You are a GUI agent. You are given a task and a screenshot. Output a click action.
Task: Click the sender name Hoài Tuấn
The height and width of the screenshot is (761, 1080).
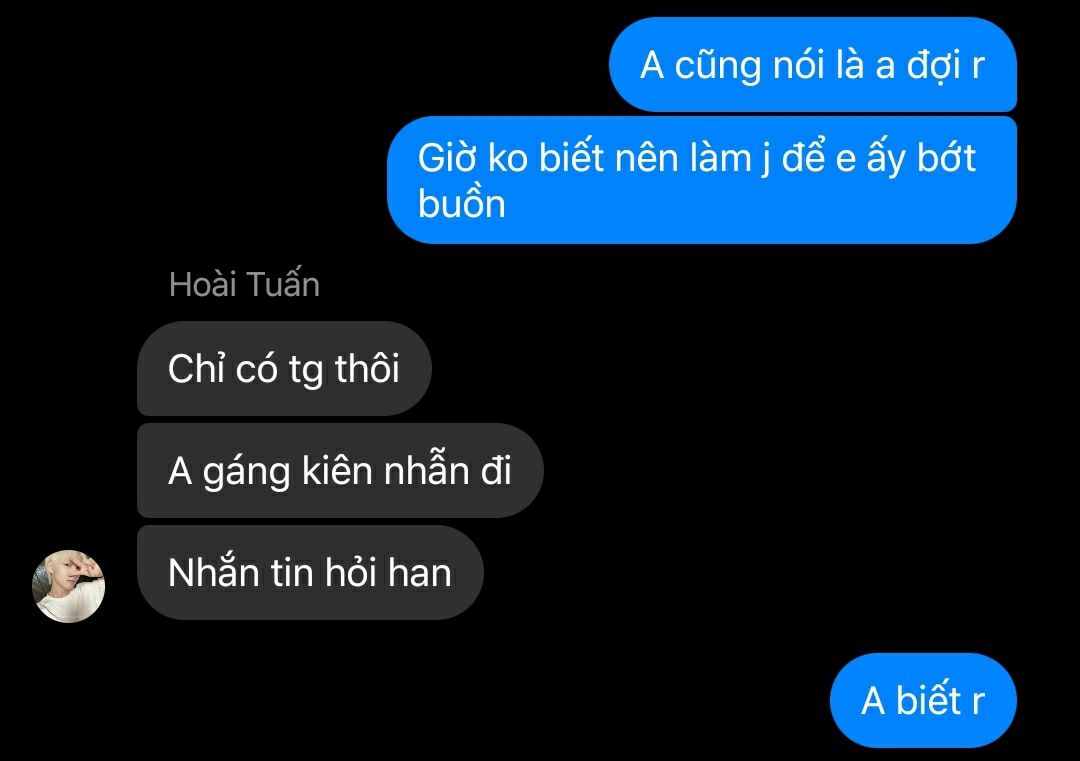pos(245,284)
